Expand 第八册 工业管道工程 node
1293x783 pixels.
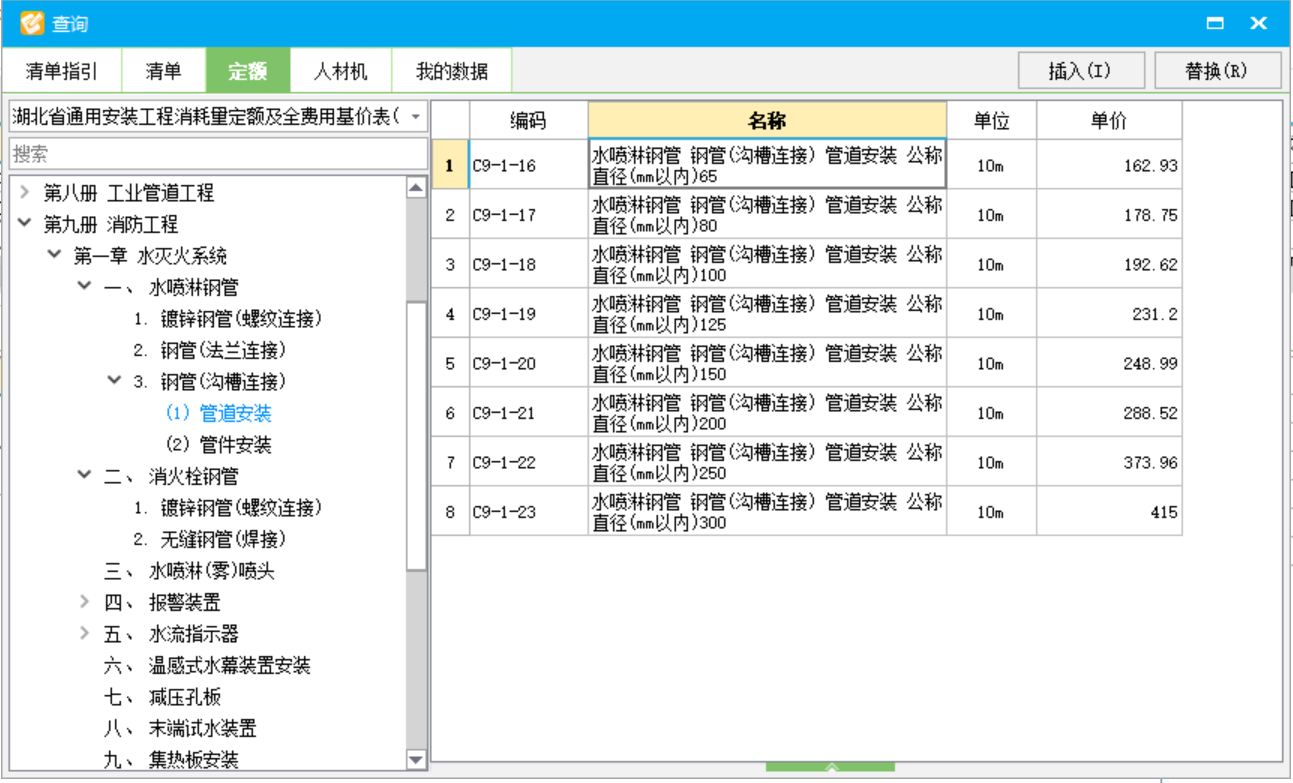click(24, 192)
